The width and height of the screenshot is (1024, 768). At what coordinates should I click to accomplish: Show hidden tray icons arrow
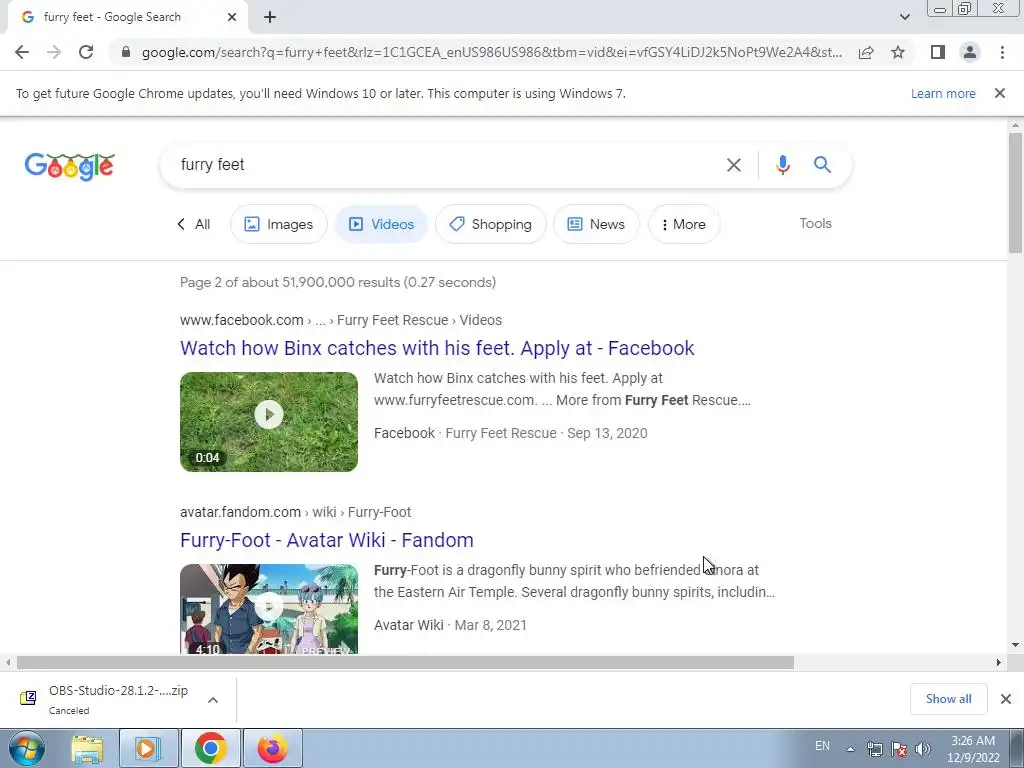click(850, 749)
